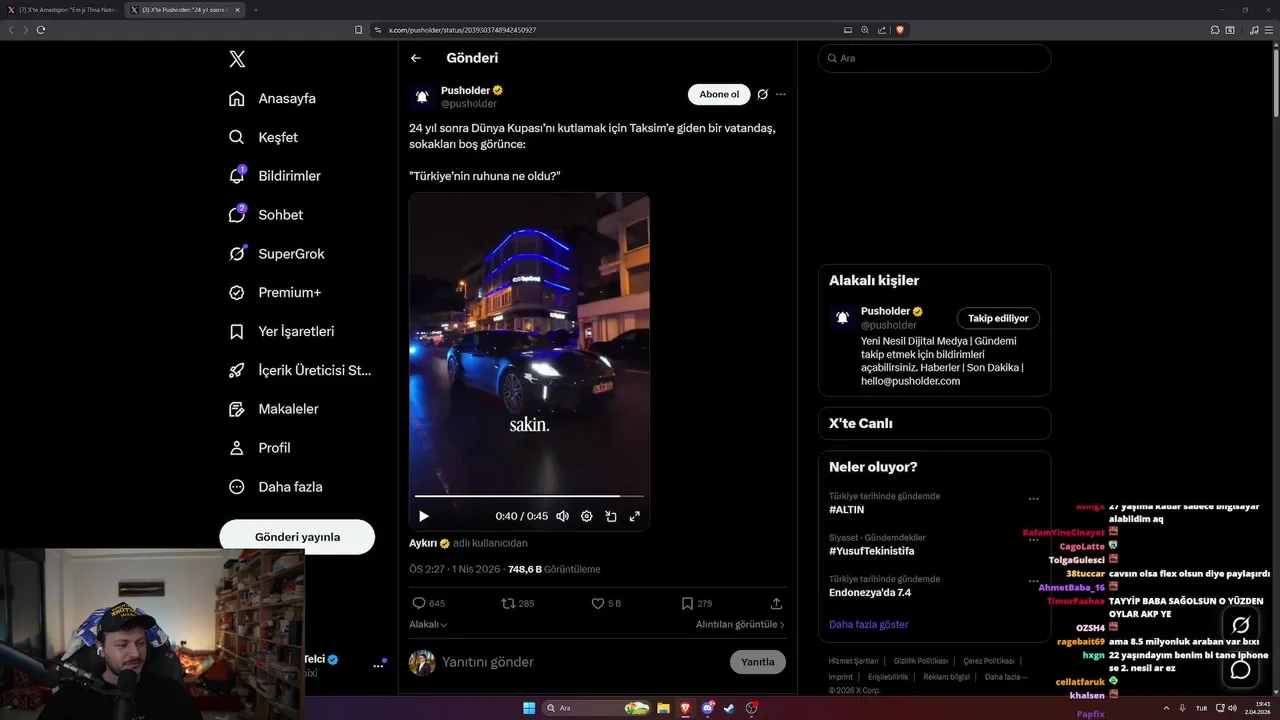The height and width of the screenshot is (720, 1280).
Task: Open Alıntıları görüntüle link
Action: coord(740,624)
